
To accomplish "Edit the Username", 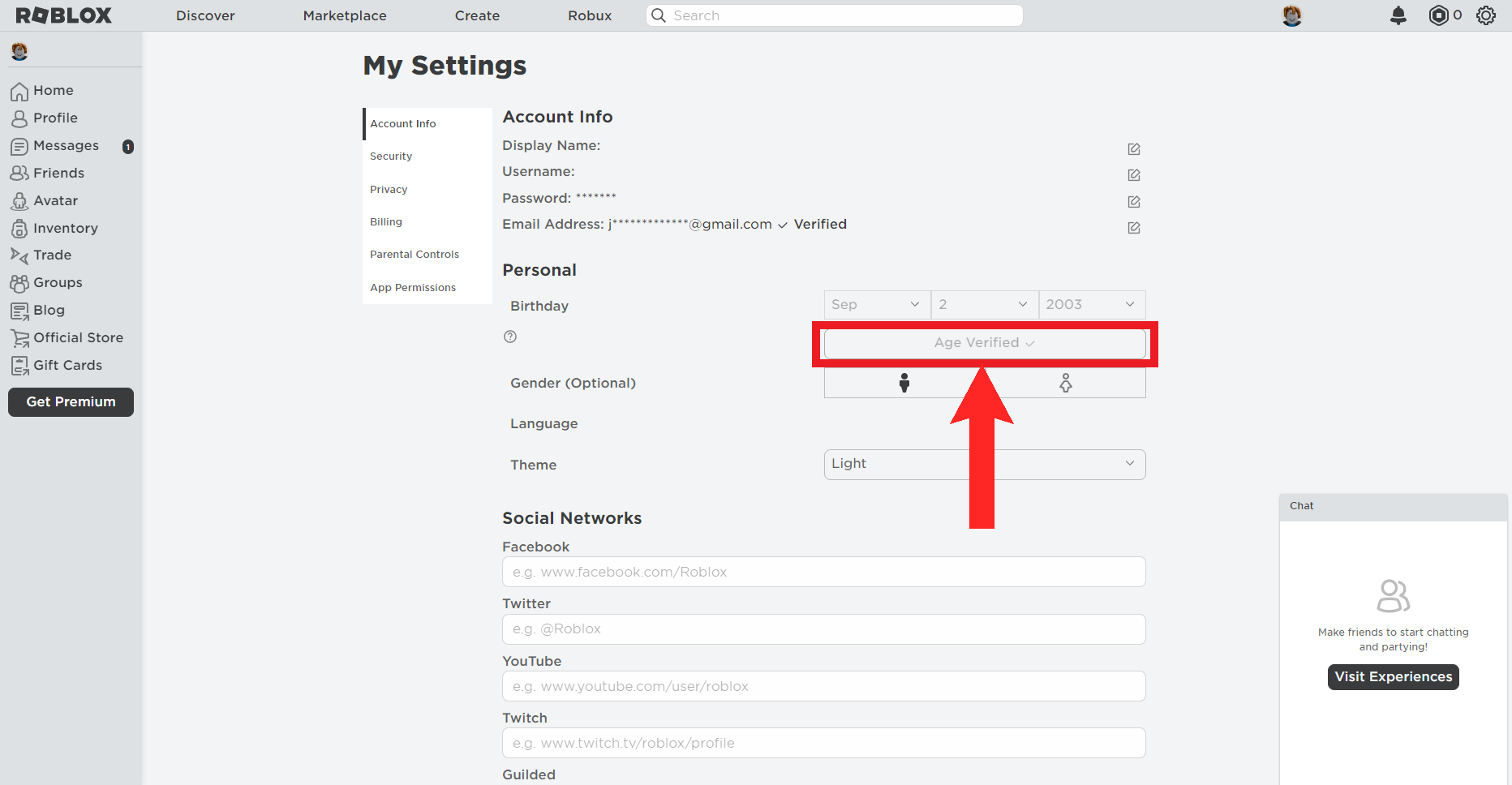I will (x=1134, y=175).
